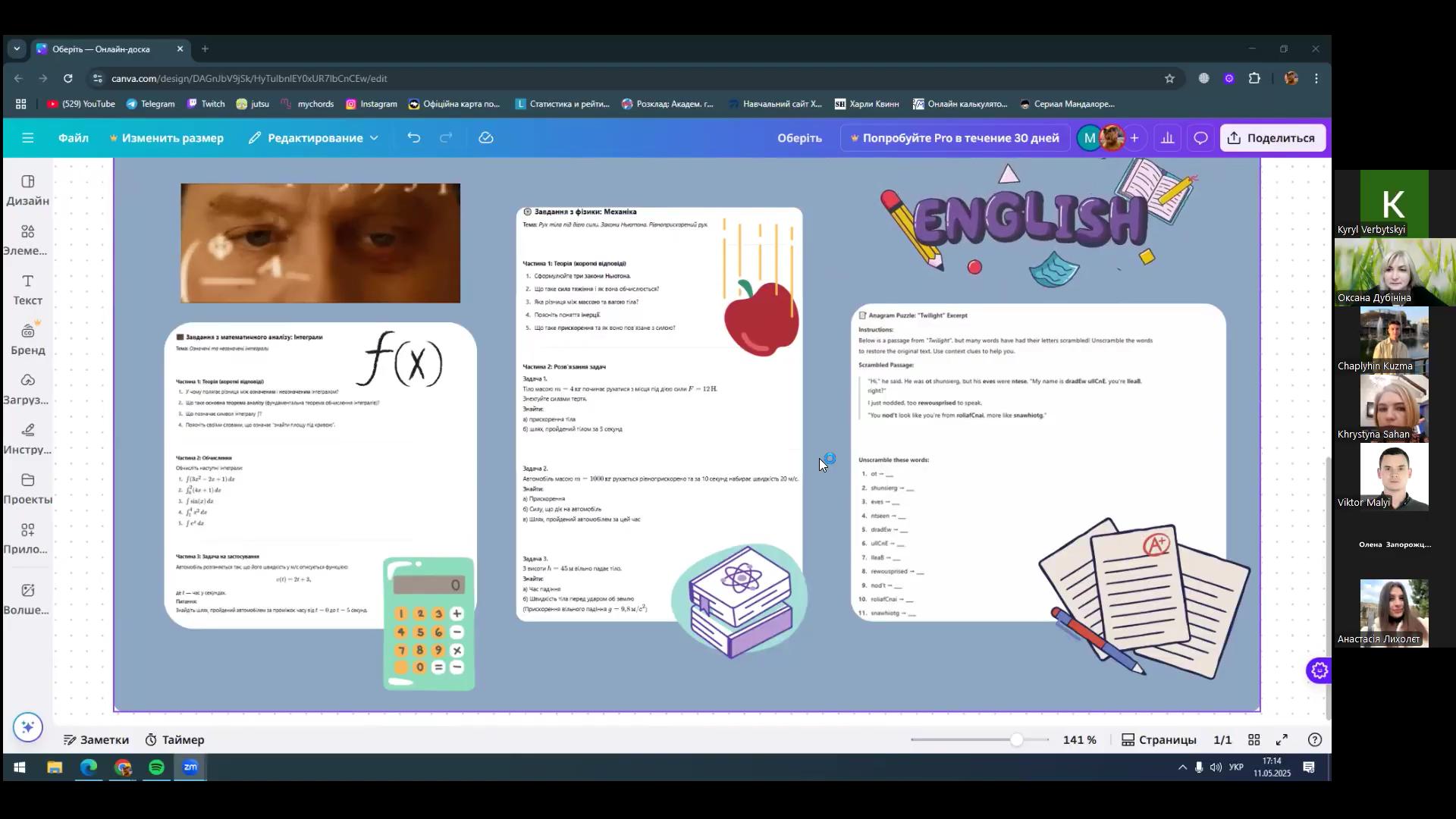Viewport: 1456px width, 819px height.
Task: Open the Brand panel
Action: (28, 339)
